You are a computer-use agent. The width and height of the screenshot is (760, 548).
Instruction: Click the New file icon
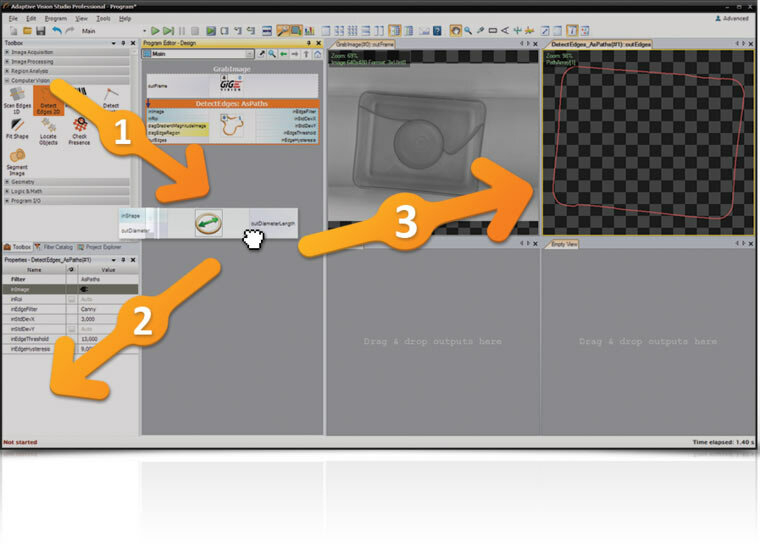tap(14, 31)
